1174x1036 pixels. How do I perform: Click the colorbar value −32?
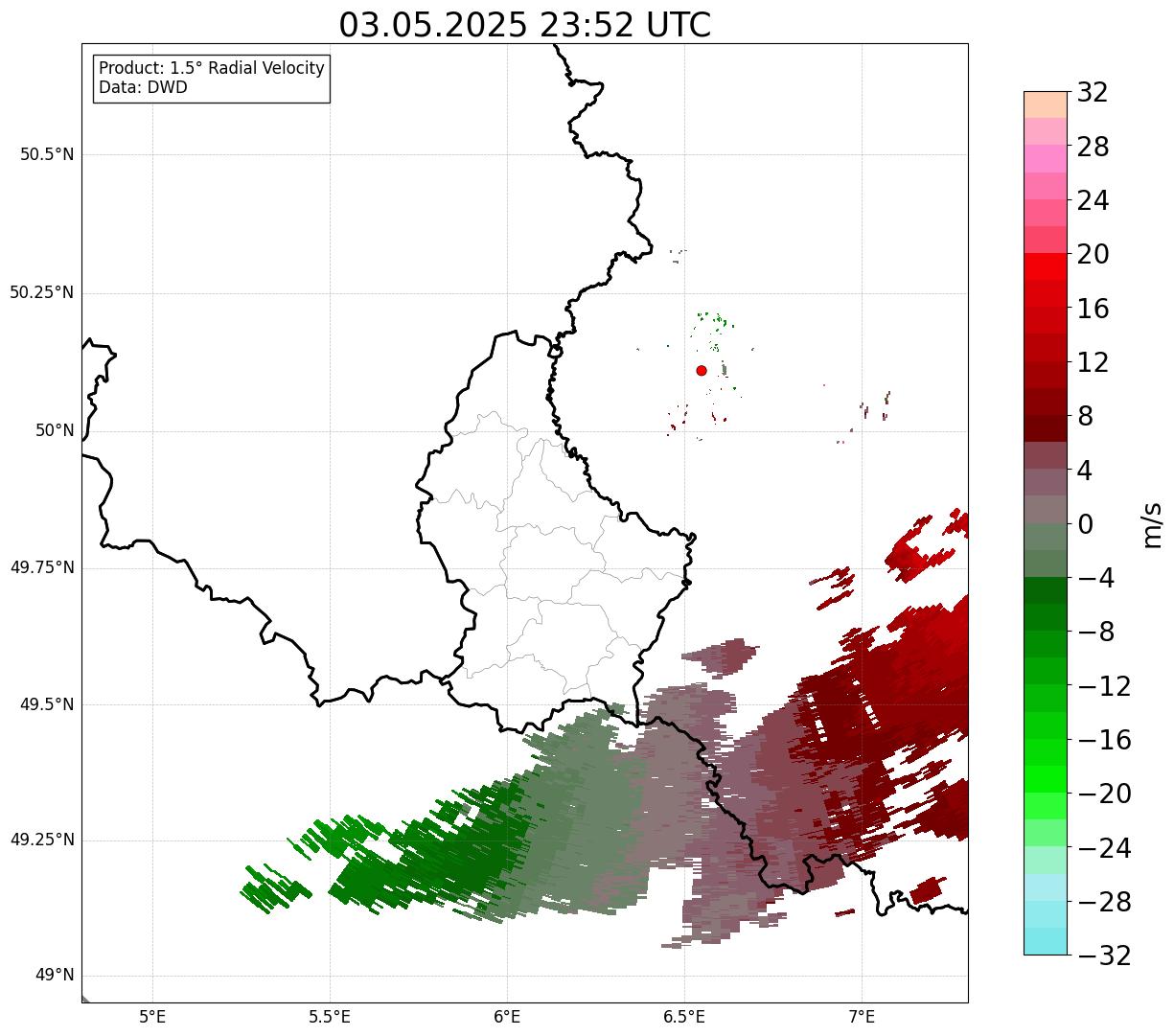coord(1104,955)
